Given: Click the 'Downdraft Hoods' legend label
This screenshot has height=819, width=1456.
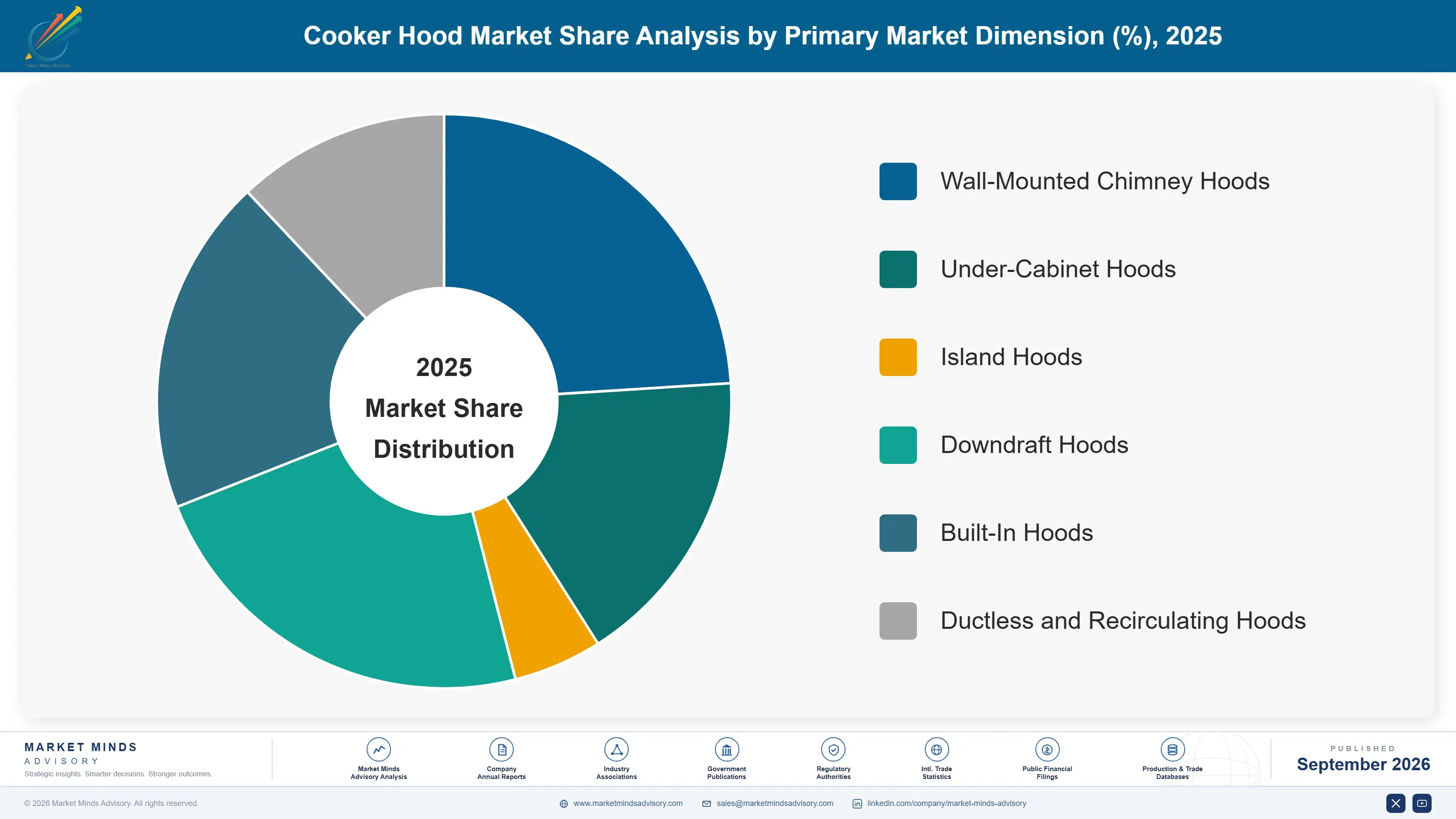Looking at the screenshot, I should (x=1034, y=445).
